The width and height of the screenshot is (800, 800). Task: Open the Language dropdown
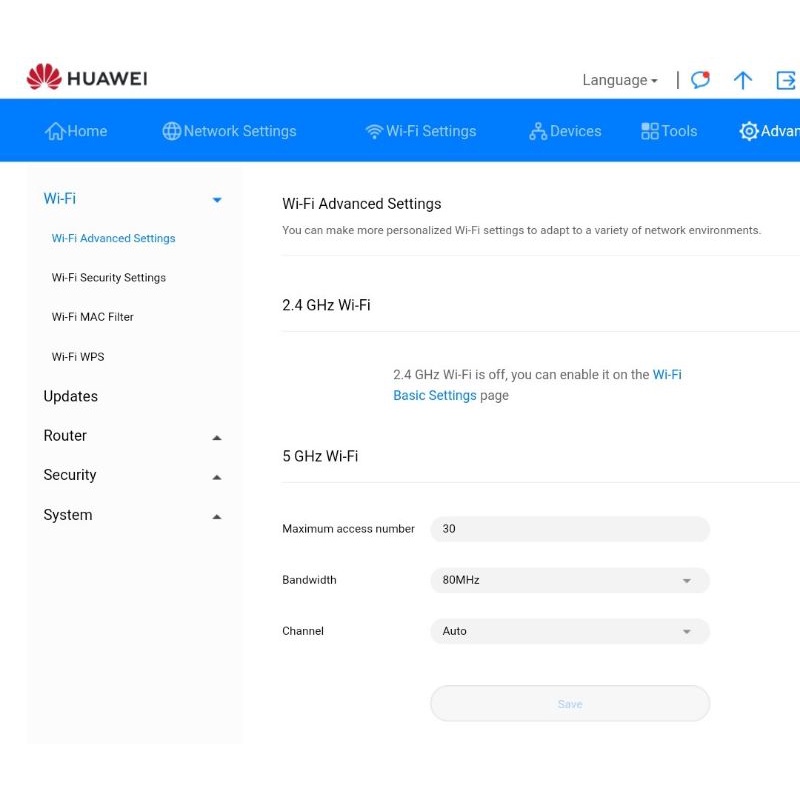click(620, 80)
